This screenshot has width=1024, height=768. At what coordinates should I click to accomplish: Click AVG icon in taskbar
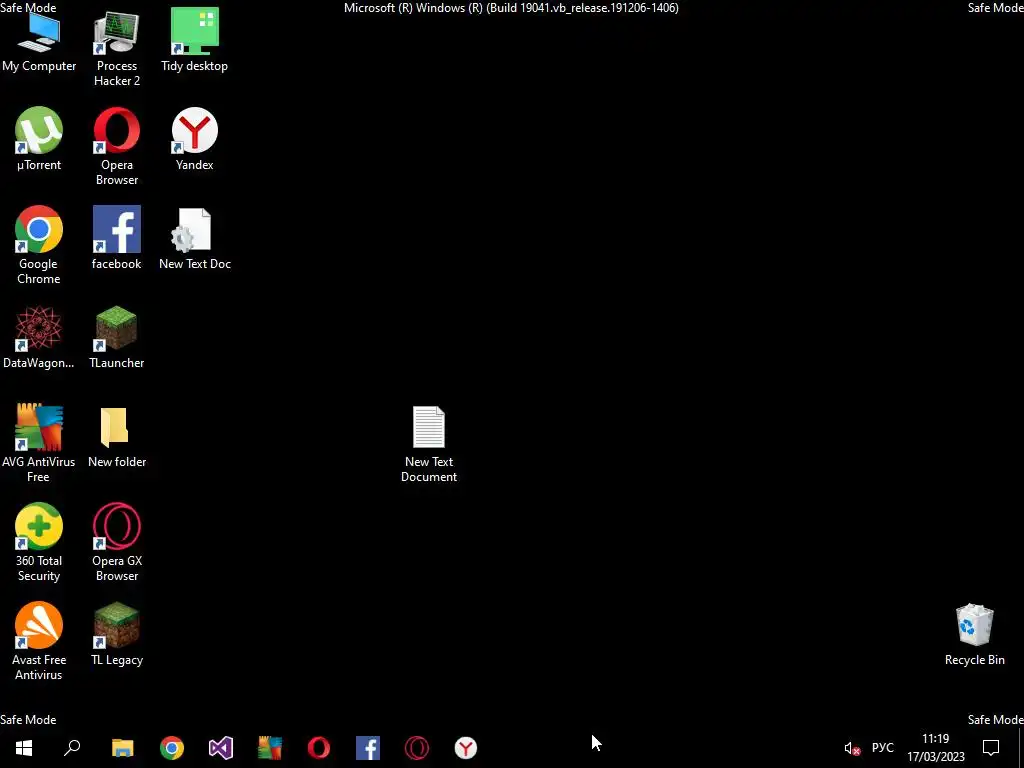click(x=270, y=748)
